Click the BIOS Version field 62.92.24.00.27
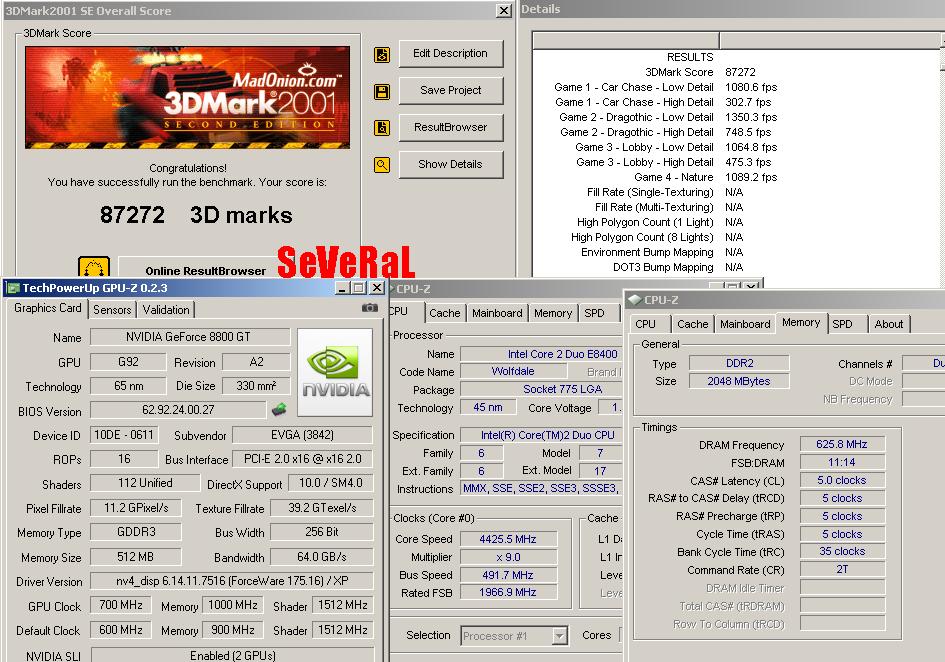Image resolution: width=945 pixels, height=662 pixels. 178,410
